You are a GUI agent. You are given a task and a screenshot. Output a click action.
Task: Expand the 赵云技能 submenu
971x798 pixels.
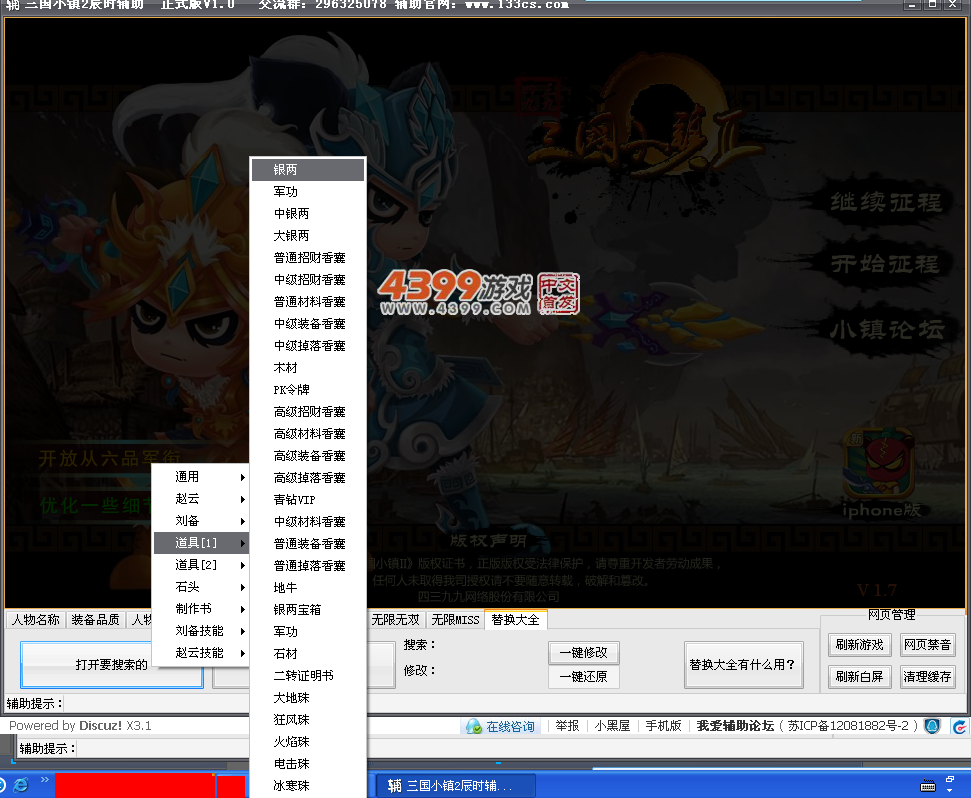[x=201, y=653]
